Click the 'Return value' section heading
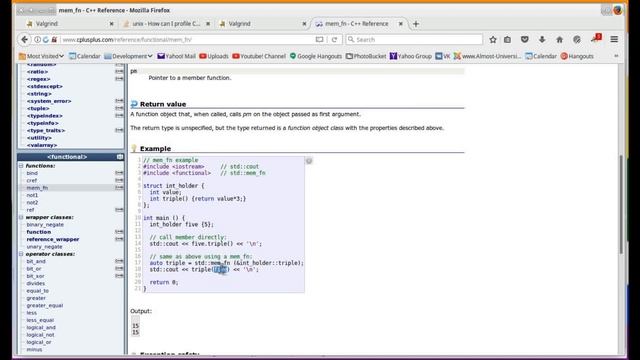640x360 pixels. pos(163,104)
